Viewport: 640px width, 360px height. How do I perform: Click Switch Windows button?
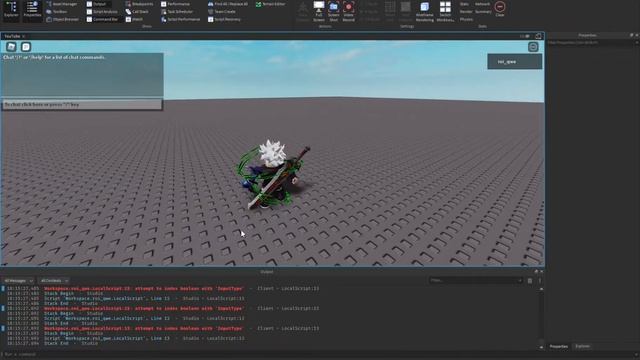[x=445, y=11]
